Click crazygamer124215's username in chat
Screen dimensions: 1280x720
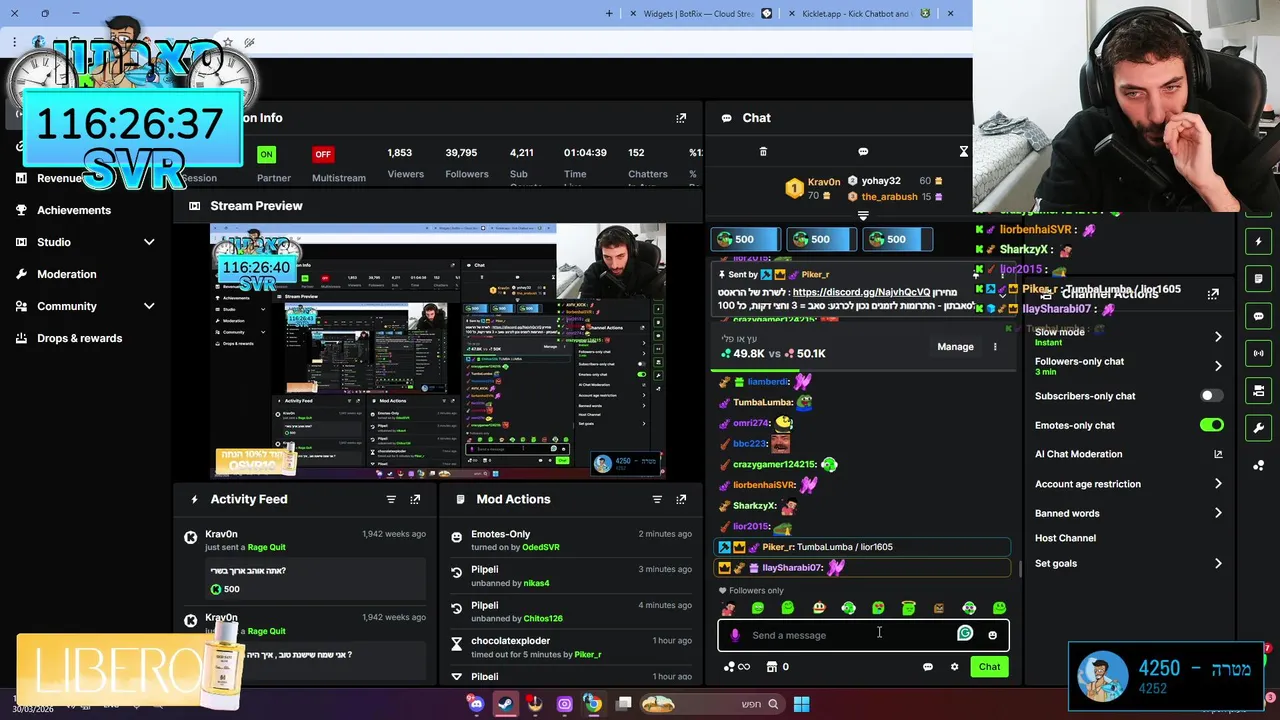click(x=775, y=464)
